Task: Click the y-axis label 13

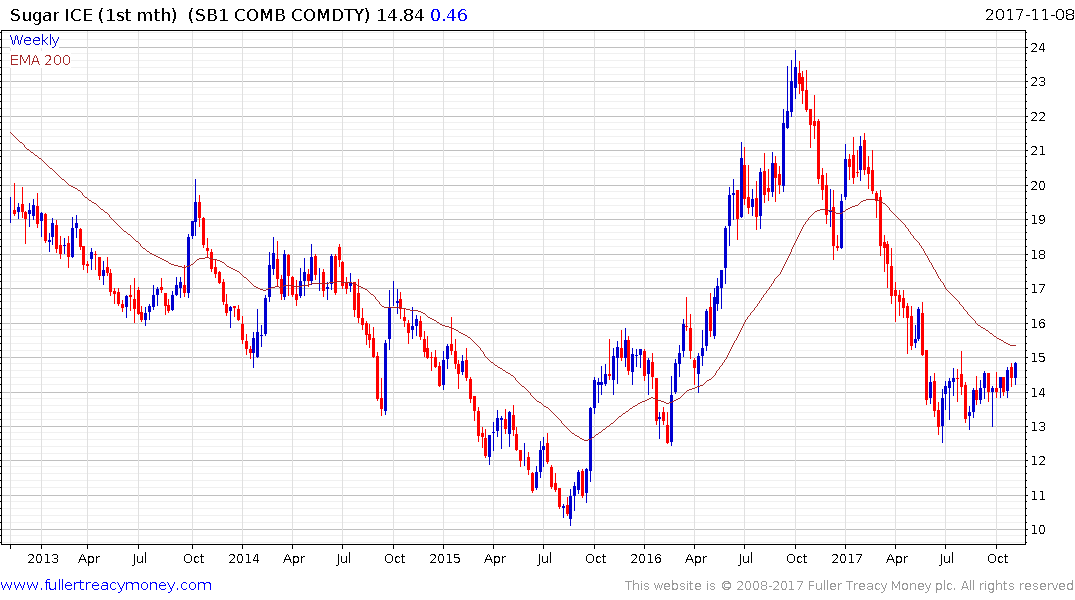Action: [x=1038, y=427]
